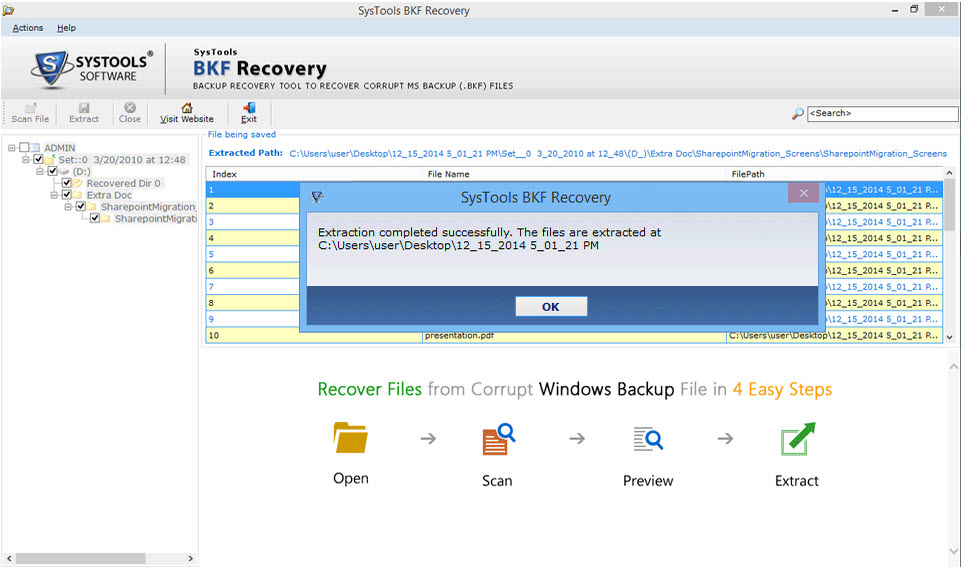Click the Search input field
The width and height of the screenshot is (969, 572).
pyautogui.click(x=882, y=114)
